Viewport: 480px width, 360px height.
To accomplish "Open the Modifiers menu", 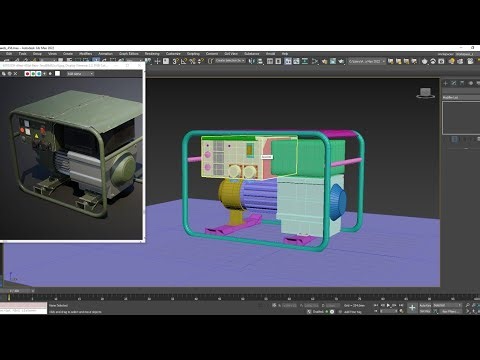I will click(x=85, y=54).
